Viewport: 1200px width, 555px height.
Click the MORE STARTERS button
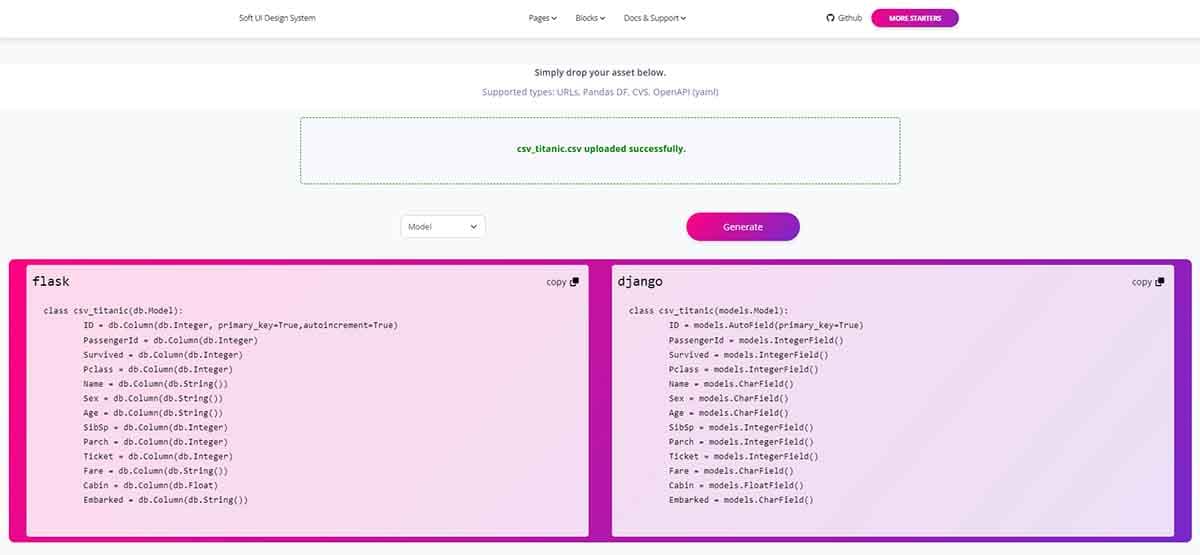point(914,18)
